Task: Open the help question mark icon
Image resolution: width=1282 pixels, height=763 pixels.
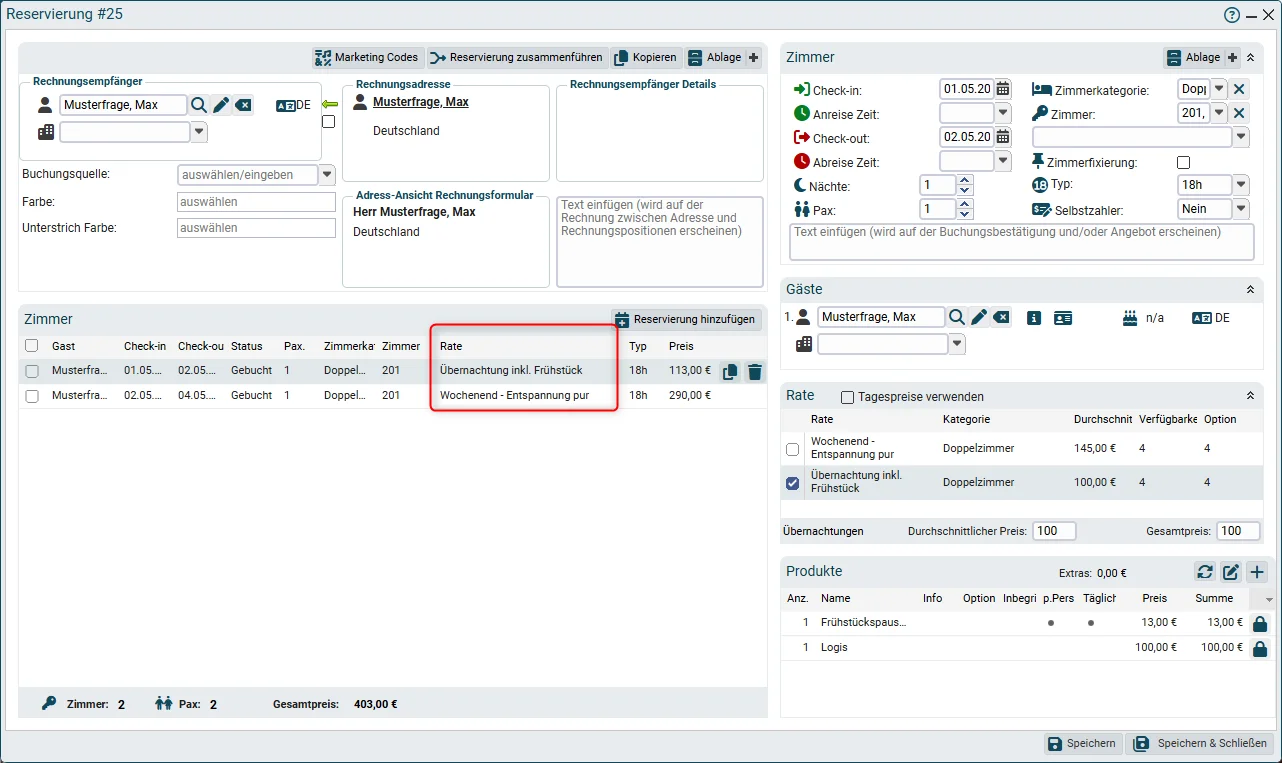Action: tap(1232, 15)
